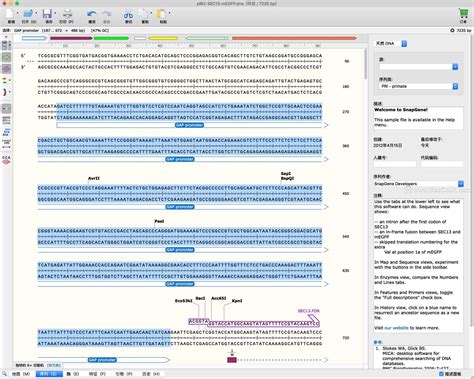
Task: Click the Print icon in the toolbar
Action: click(x=67, y=14)
